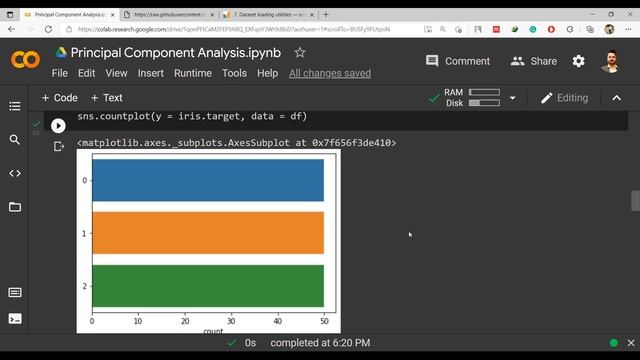Switch to the raw.githubusercontent browser tab
Viewport: 640px width, 360px height.
click(169, 15)
